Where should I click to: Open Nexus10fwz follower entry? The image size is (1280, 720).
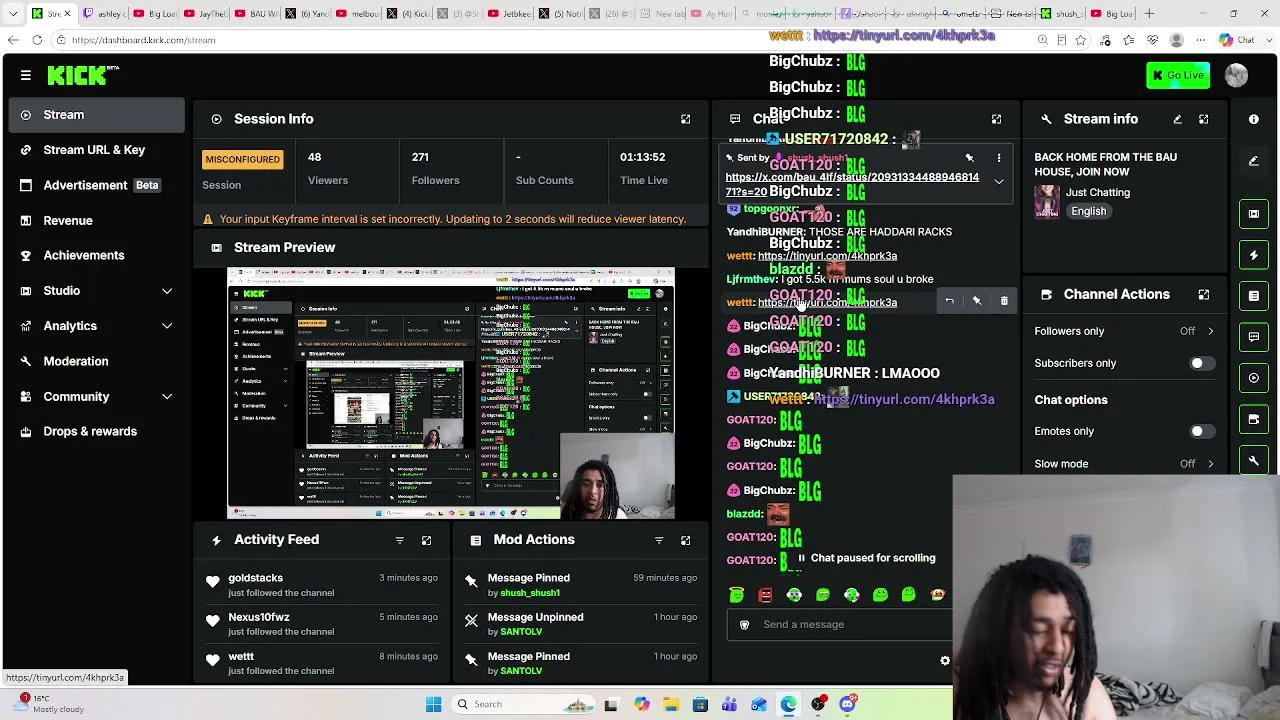point(322,624)
